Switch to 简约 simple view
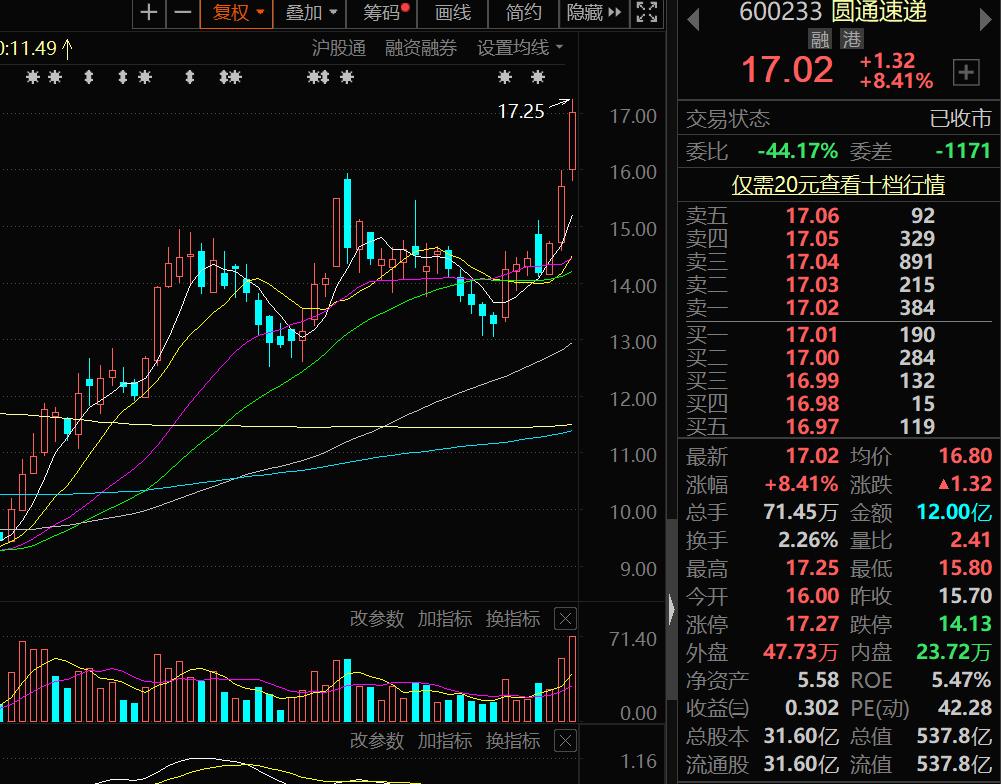1001x784 pixels. 523,13
